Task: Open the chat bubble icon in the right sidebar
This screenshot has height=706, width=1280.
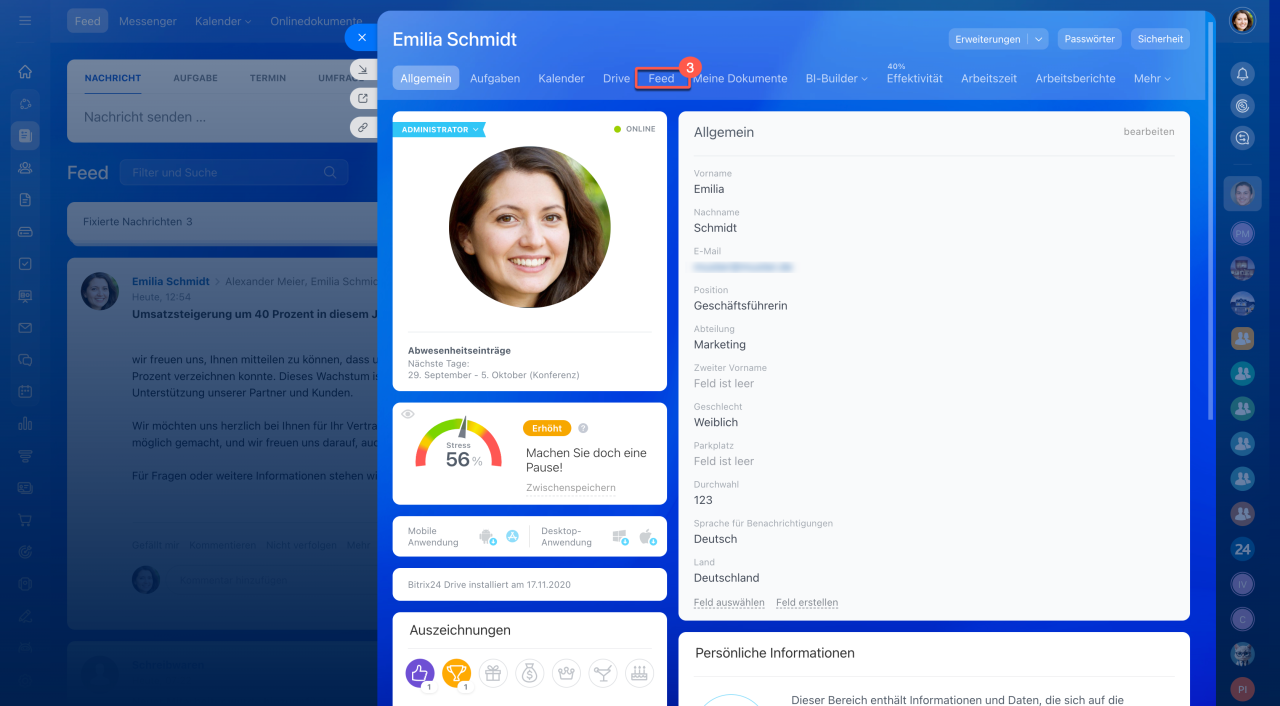Action: coord(1242,139)
